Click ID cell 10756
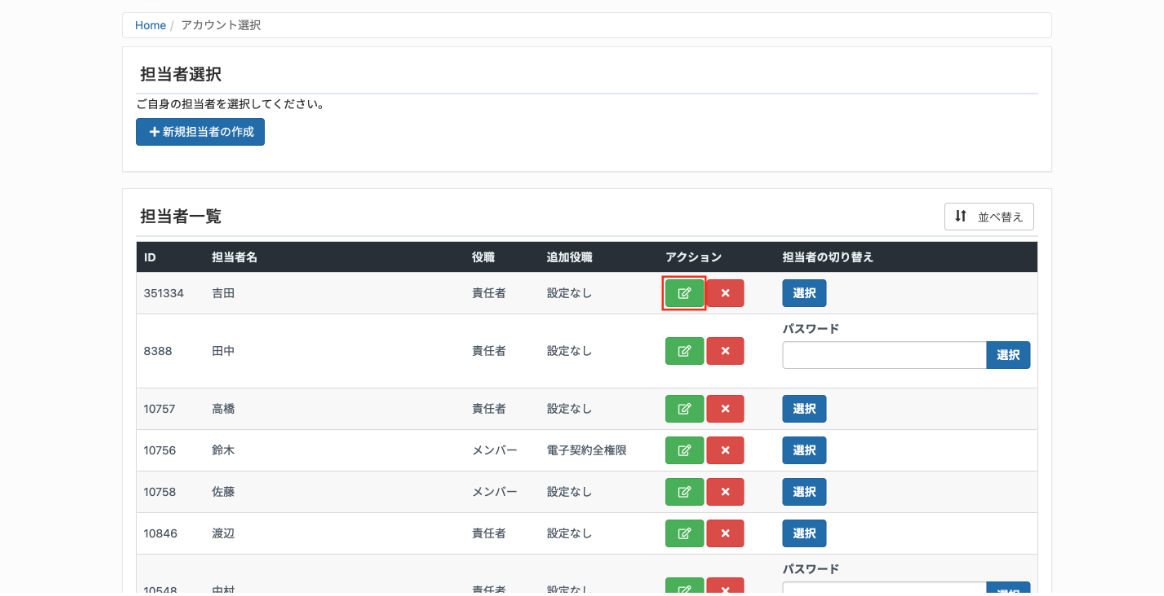 [x=160, y=451]
